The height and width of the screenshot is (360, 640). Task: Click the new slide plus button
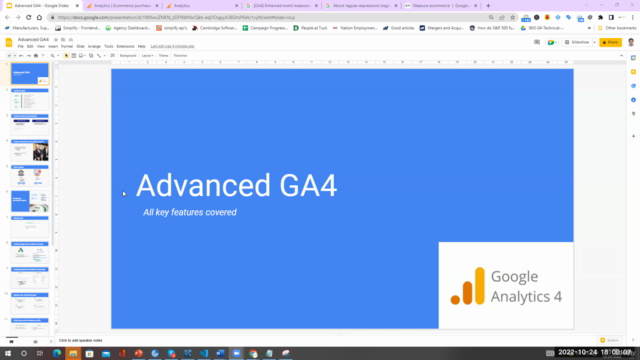[x=9, y=56]
